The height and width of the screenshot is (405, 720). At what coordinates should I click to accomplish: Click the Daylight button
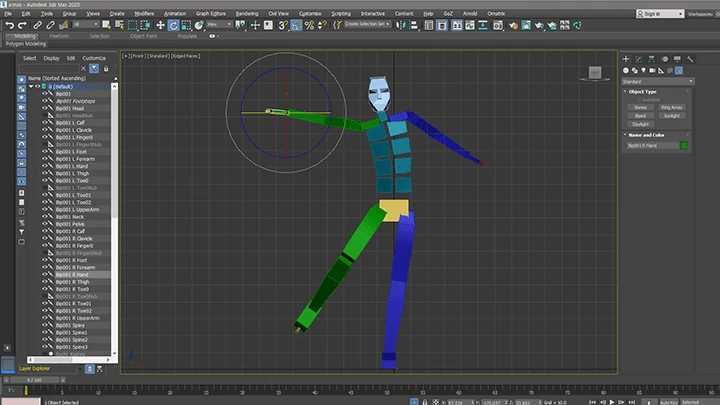pyautogui.click(x=641, y=124)
